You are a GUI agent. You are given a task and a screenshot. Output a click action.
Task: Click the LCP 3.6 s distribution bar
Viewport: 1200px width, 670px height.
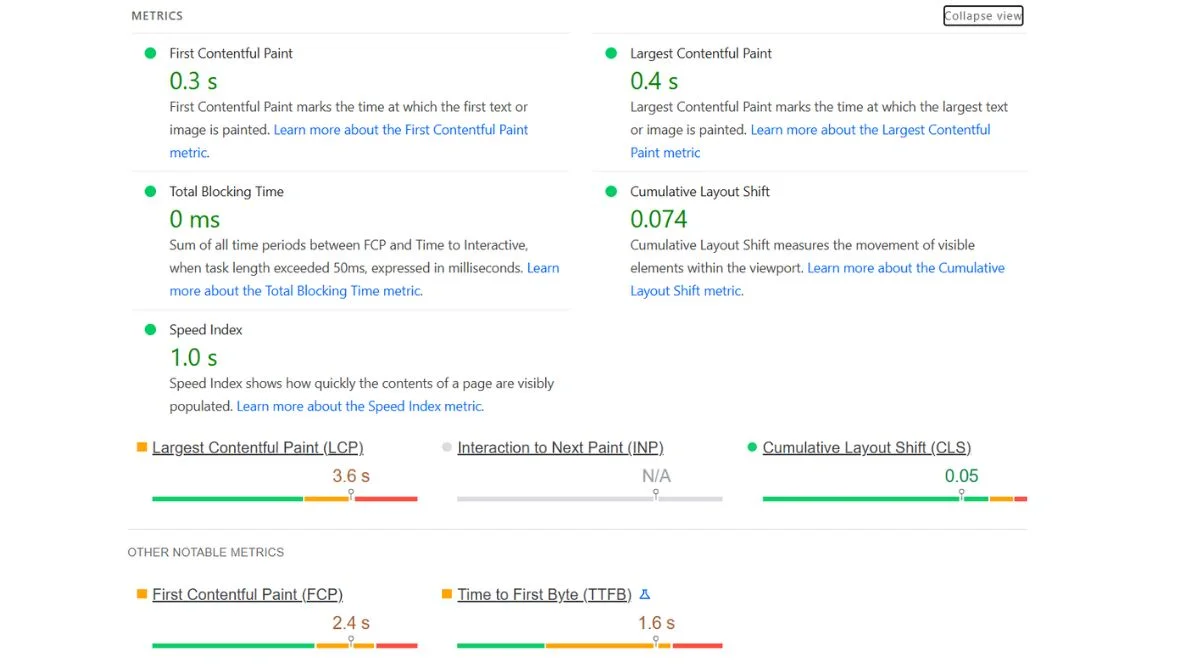(285, 498)
